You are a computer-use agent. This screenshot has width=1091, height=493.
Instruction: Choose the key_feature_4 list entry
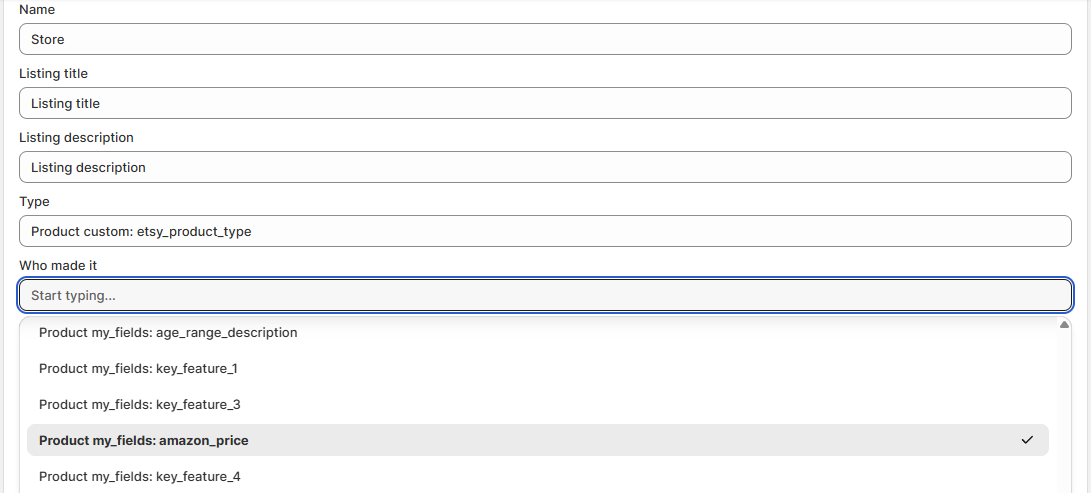click(x=140, y=476)
